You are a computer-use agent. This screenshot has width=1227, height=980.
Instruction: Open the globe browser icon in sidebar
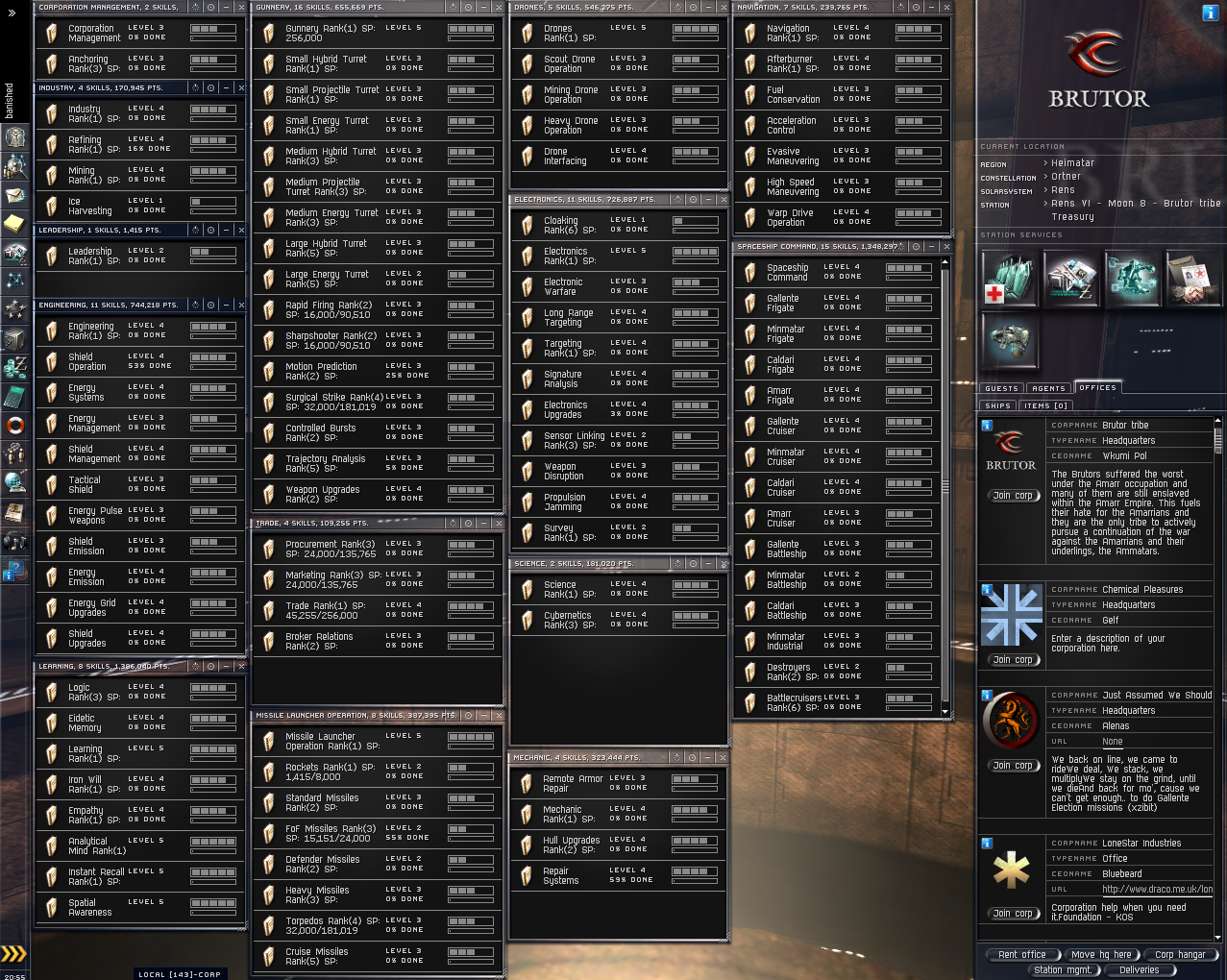(x=15, y=482)
